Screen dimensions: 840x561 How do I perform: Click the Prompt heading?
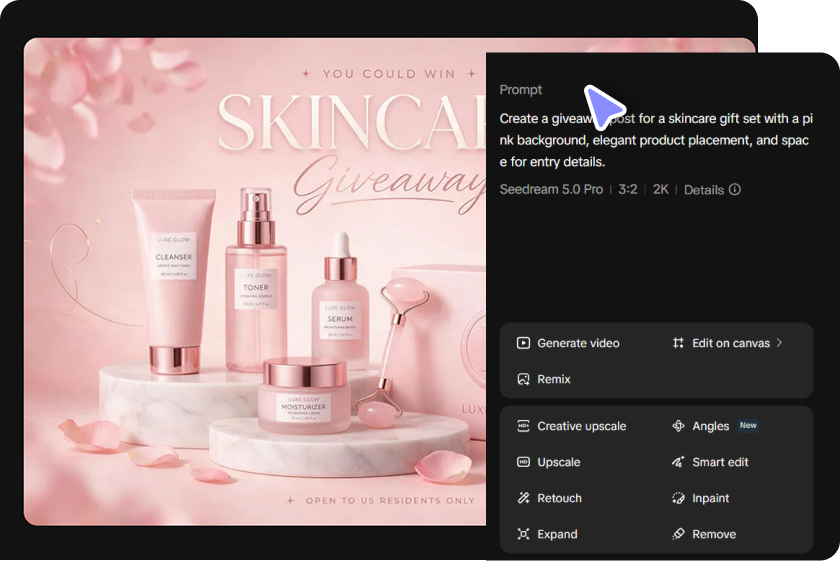click(x=520, y=90)
